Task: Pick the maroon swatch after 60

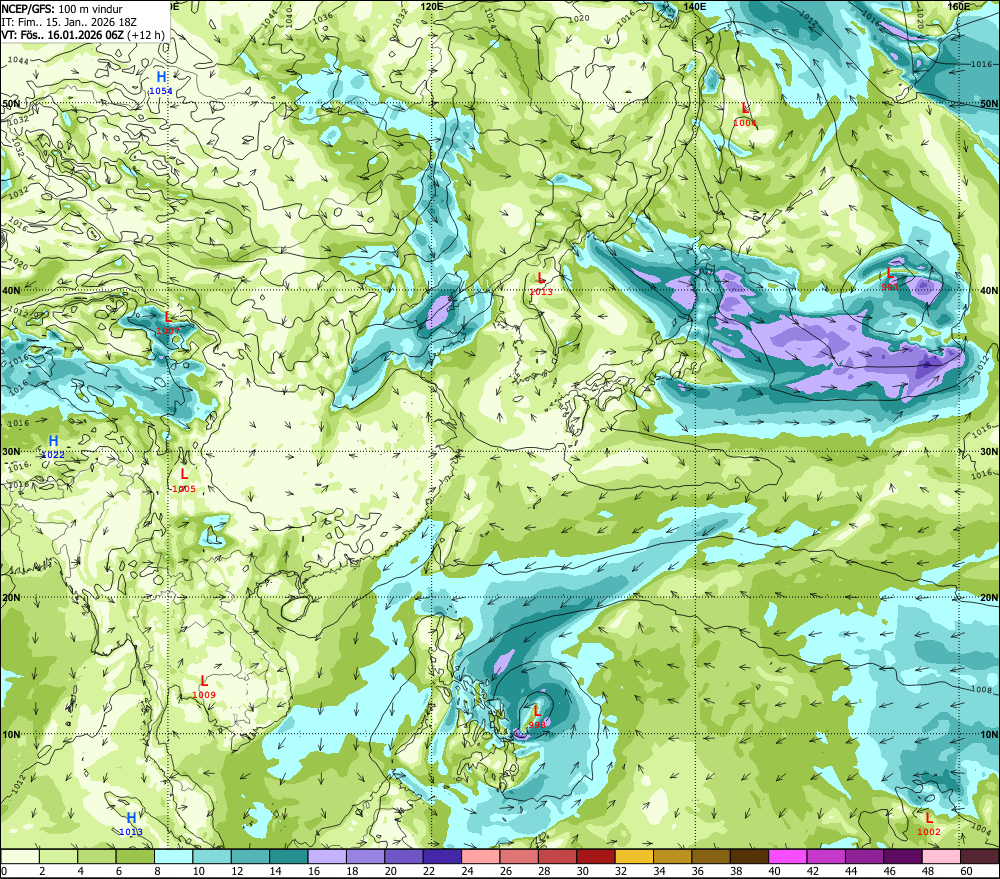Action: point(980,856)
